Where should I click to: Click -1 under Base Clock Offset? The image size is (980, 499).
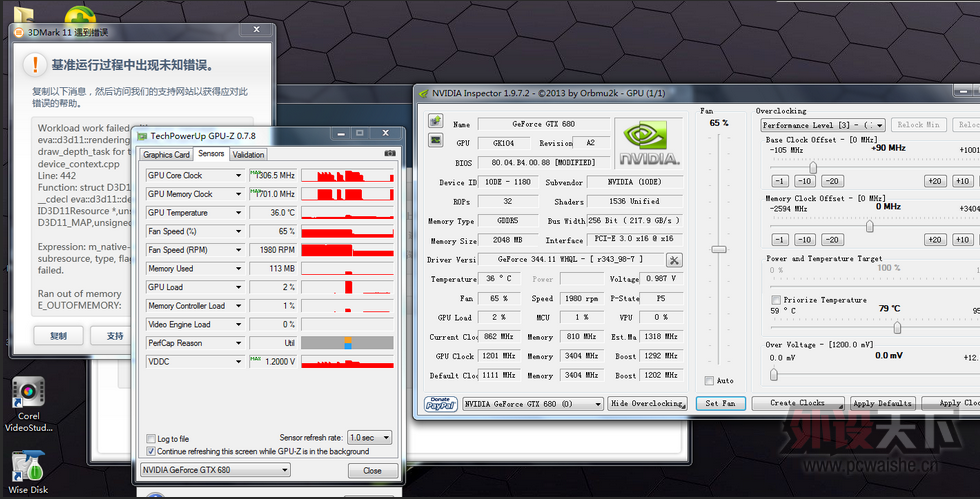780,181
